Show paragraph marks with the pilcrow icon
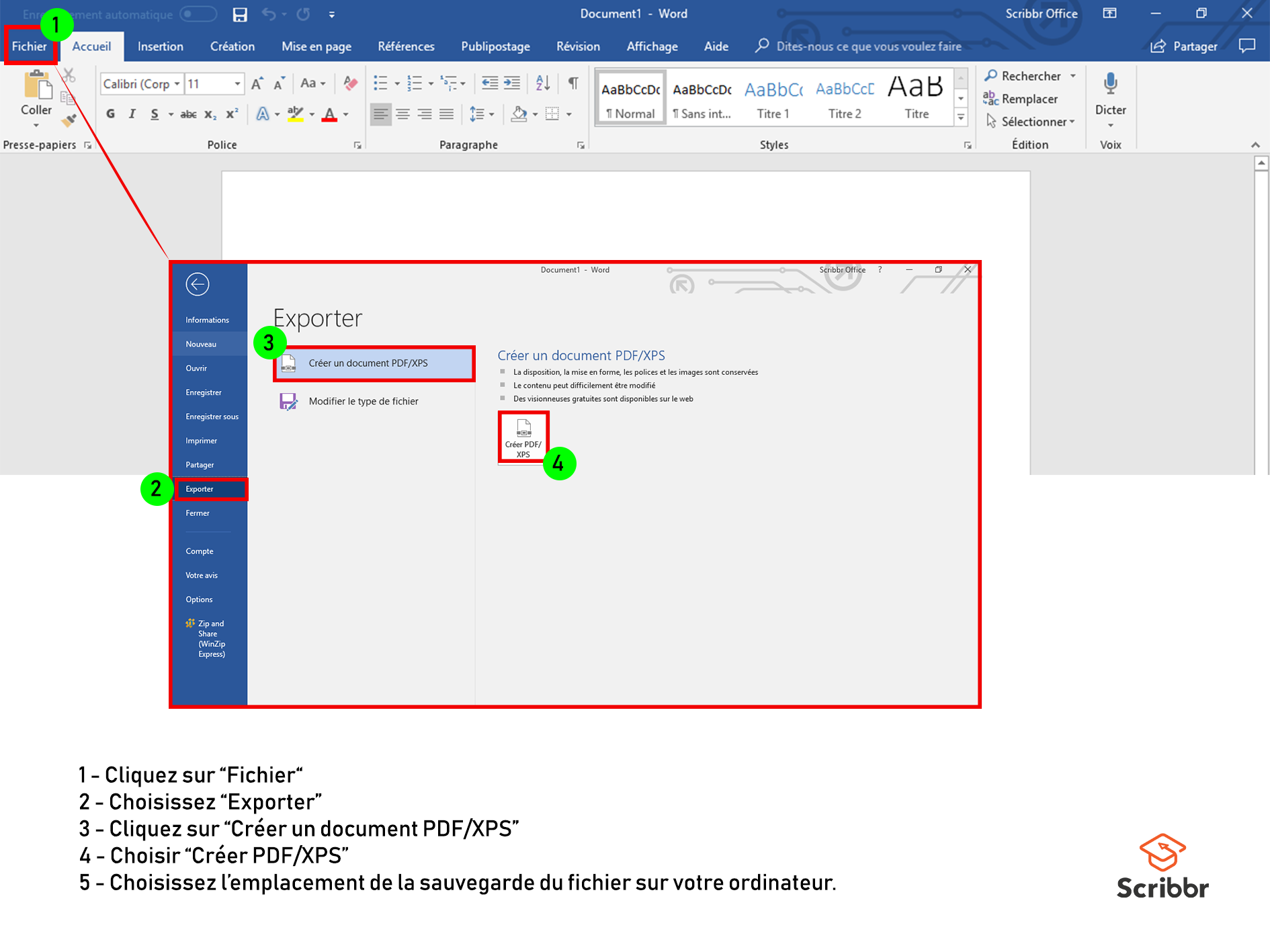 [x=573, y=83]
